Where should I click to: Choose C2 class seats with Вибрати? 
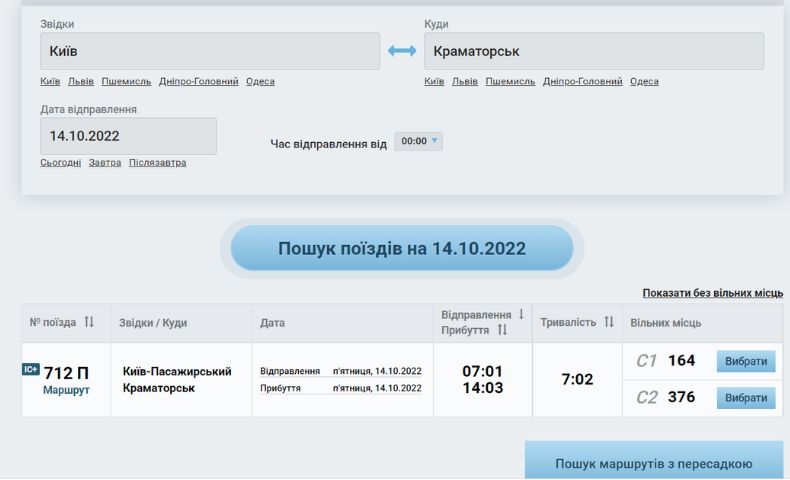click(746, 398)
